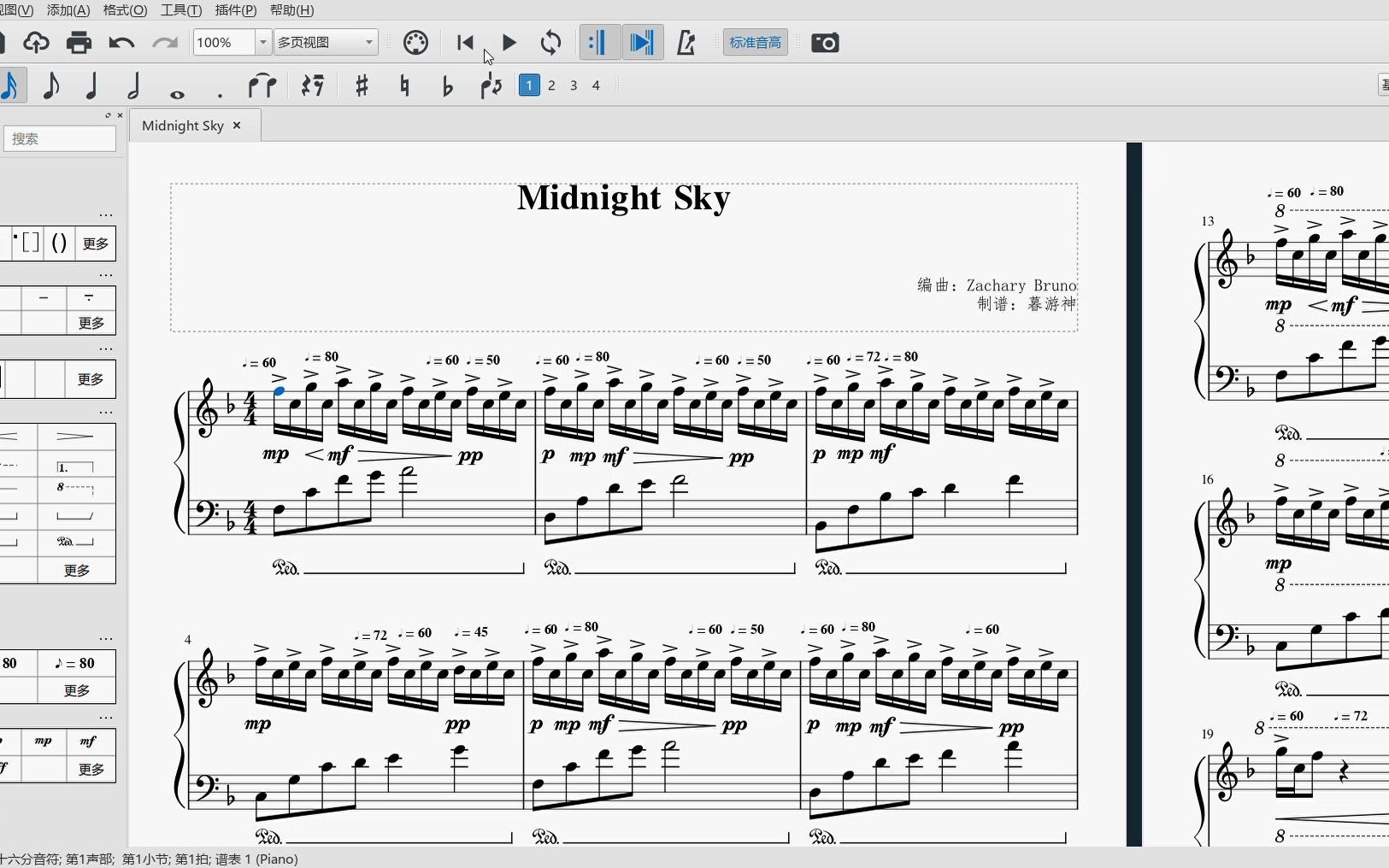Open the 工具(T) menu

click(x=181, y=10)
